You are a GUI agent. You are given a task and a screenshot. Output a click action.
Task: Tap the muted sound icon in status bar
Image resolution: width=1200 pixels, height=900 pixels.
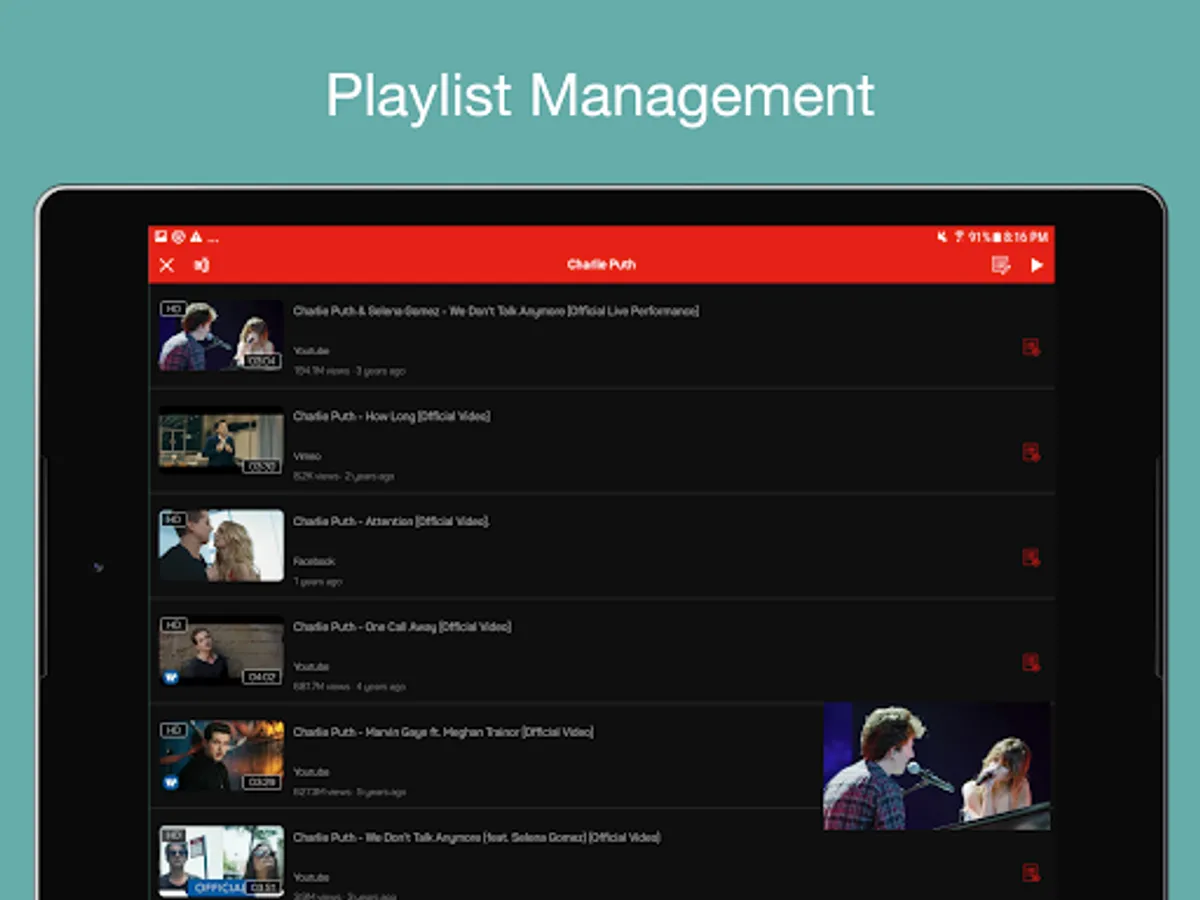942,237
